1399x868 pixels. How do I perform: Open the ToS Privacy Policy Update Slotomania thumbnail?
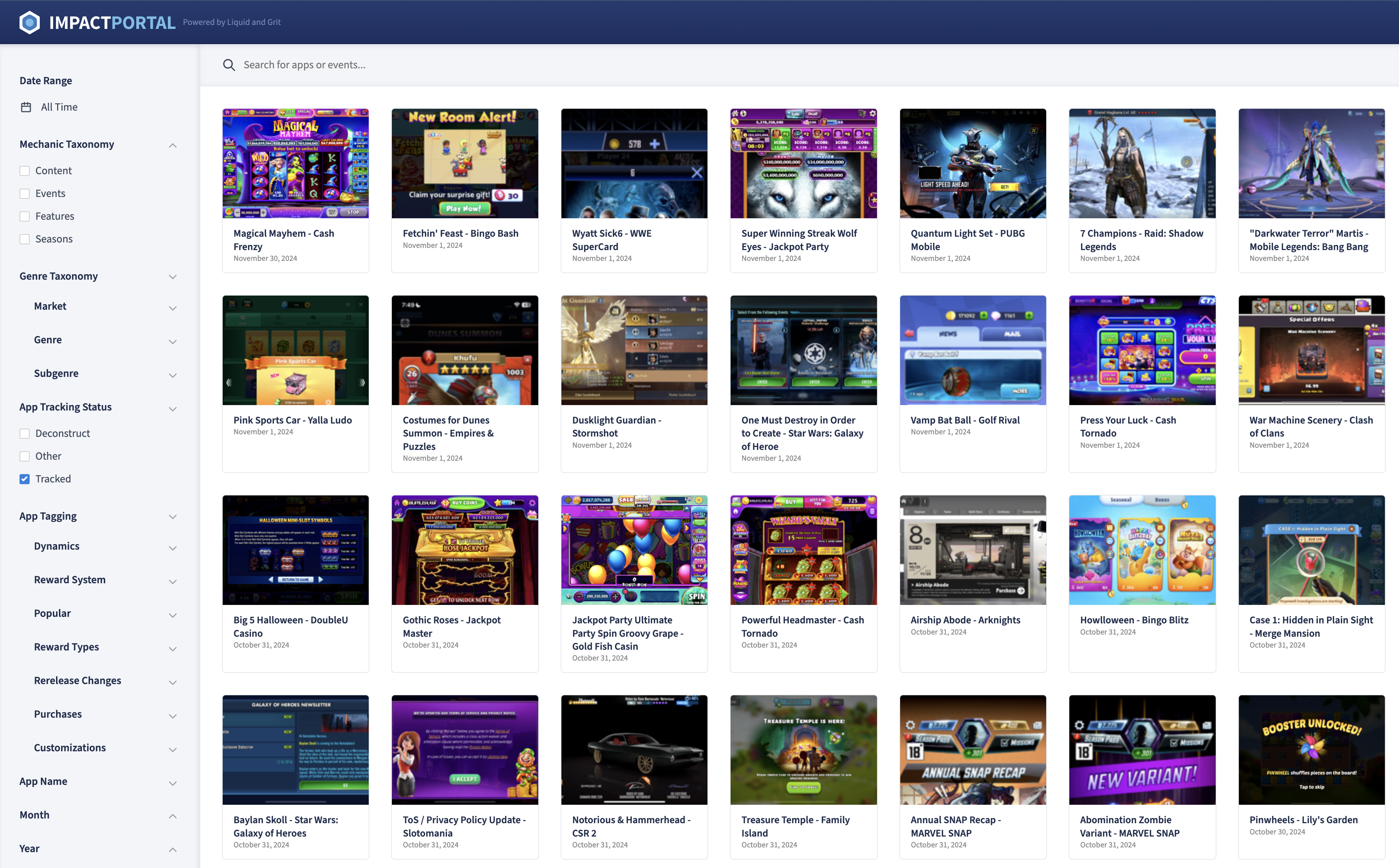click(x=465, y=750)
